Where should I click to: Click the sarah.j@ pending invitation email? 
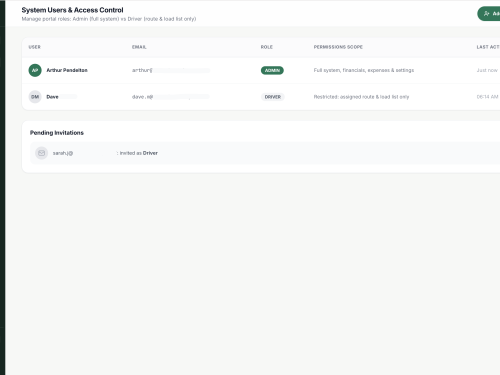point(63,153)
